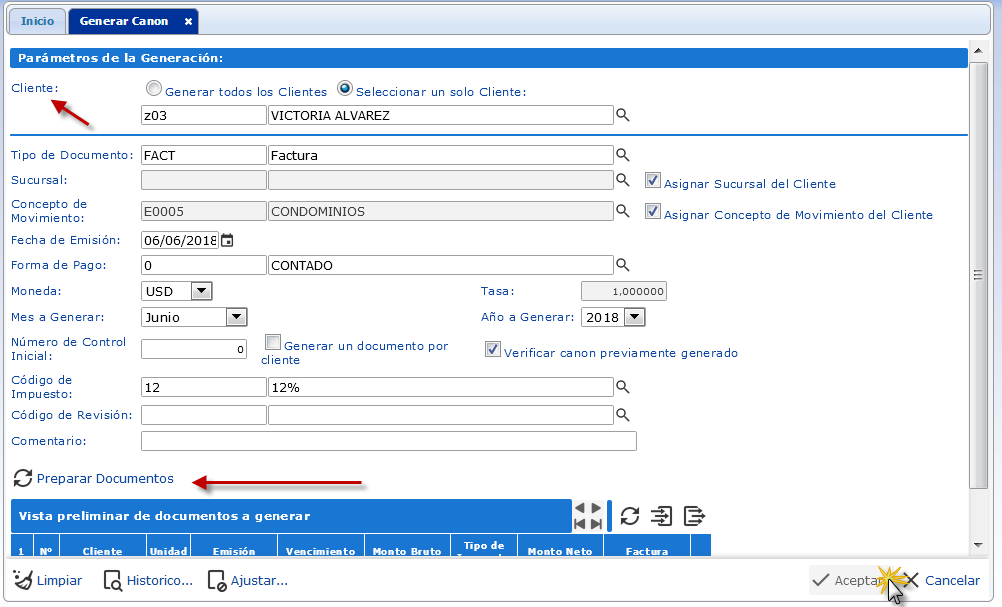Enable Generar un documento por cliente
1002x607 pixels.
(x=273, y=342)
